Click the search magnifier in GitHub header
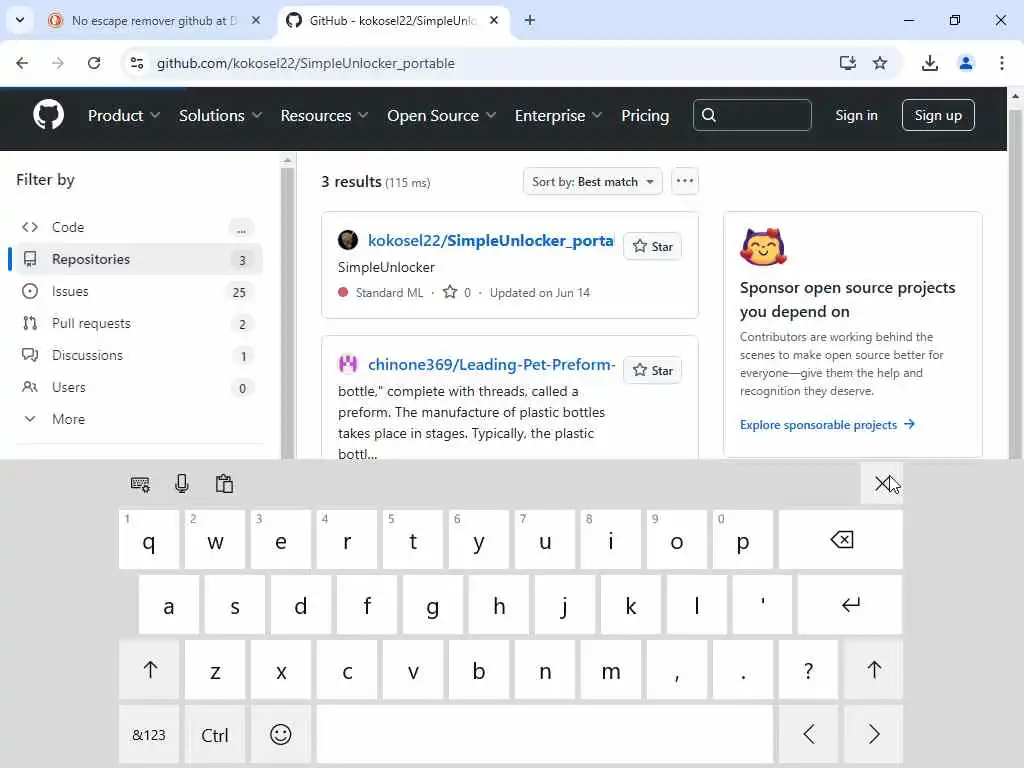The image size is (1024, 768). coord(709,115)
